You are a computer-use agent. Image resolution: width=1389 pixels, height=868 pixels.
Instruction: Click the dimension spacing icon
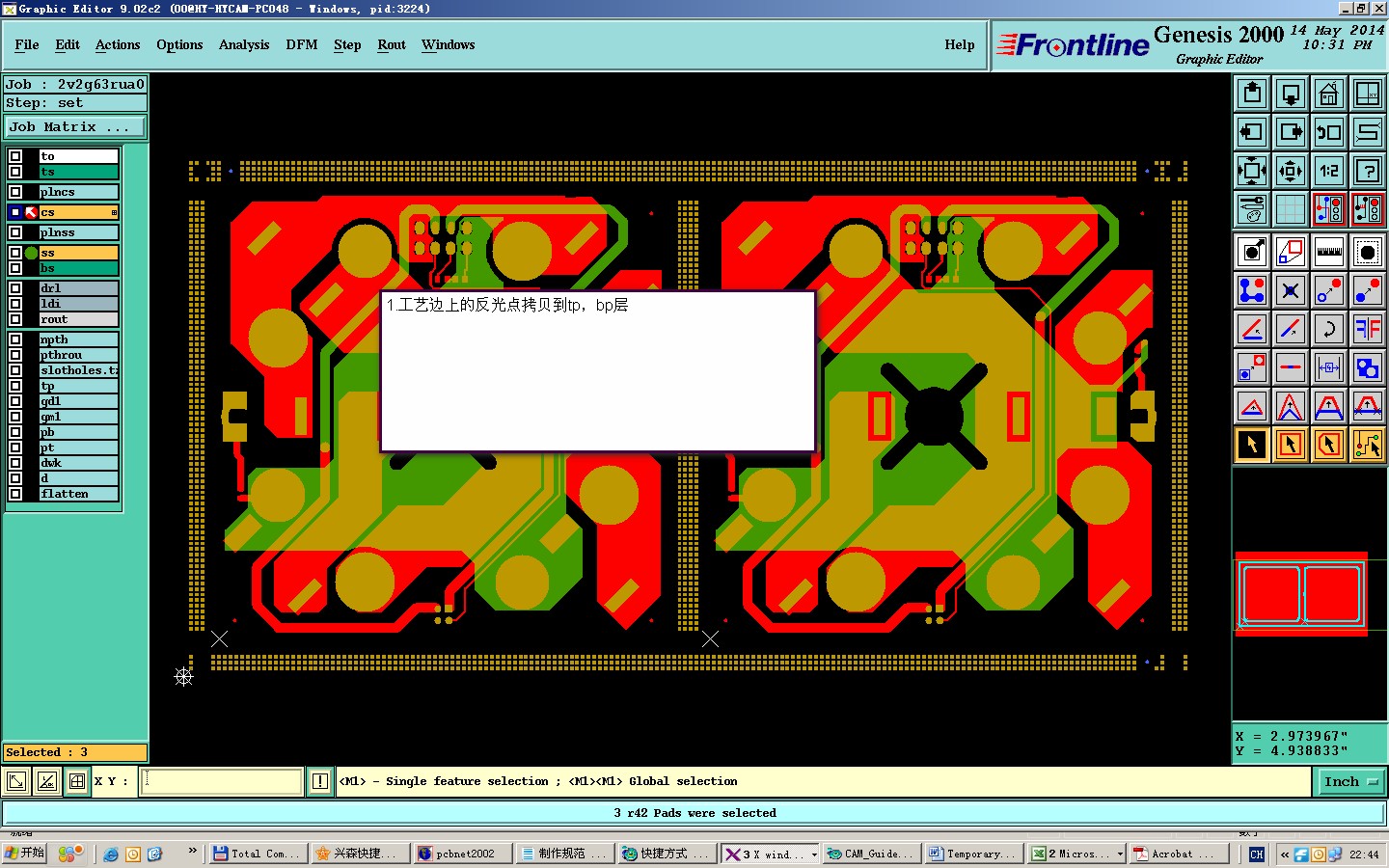[1329, 367]
